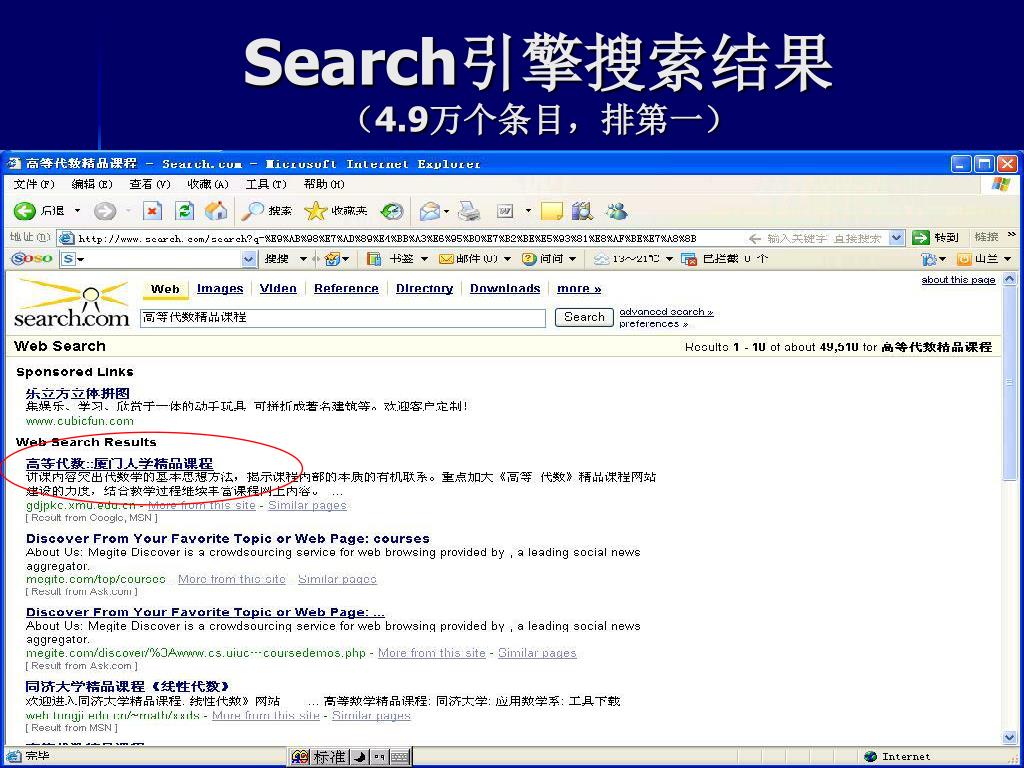Click the Internet zone globe icon
1024x768 pixels.
(x=870, y=757)
